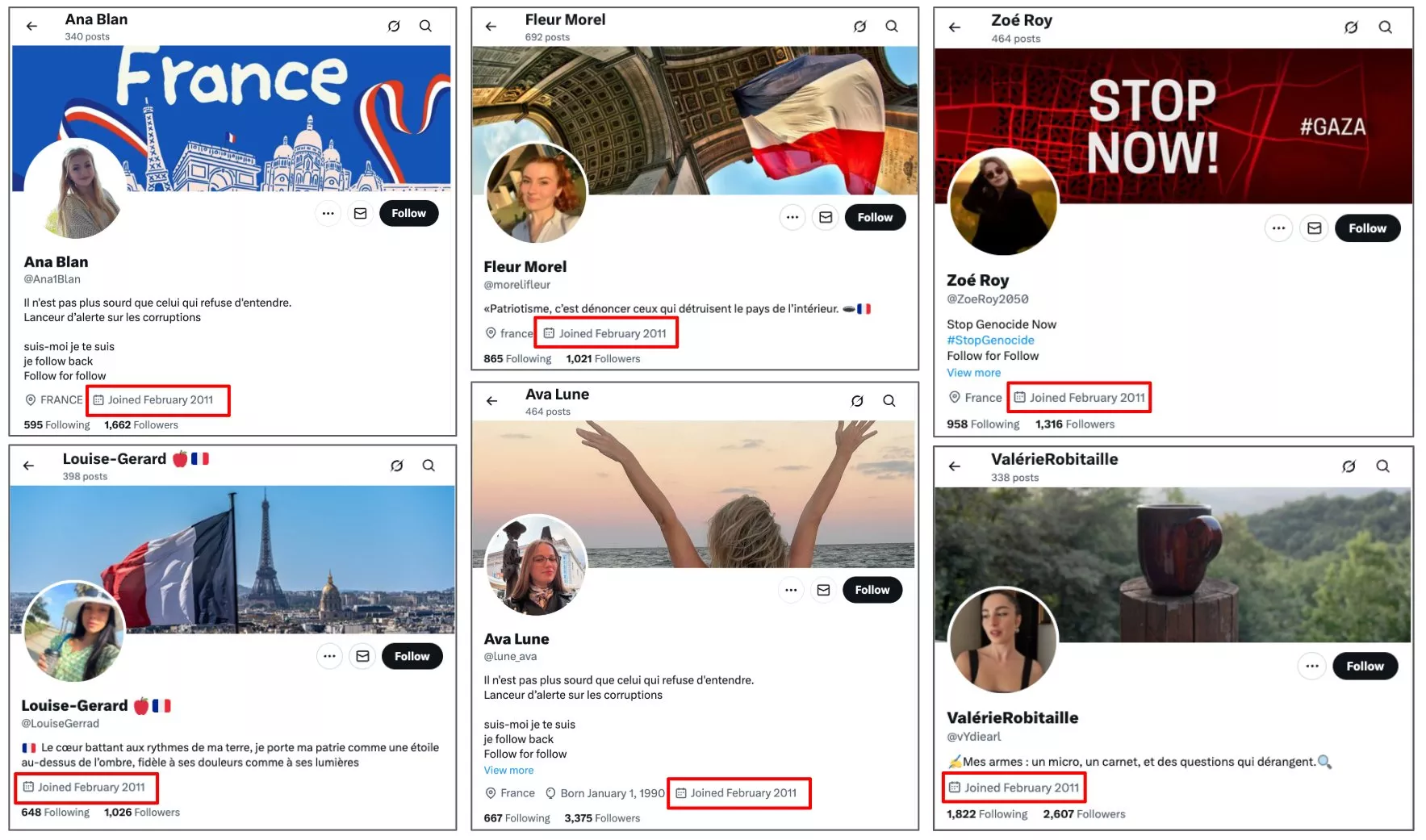Click back arrow on Ana Blan profile

[31, 27]
